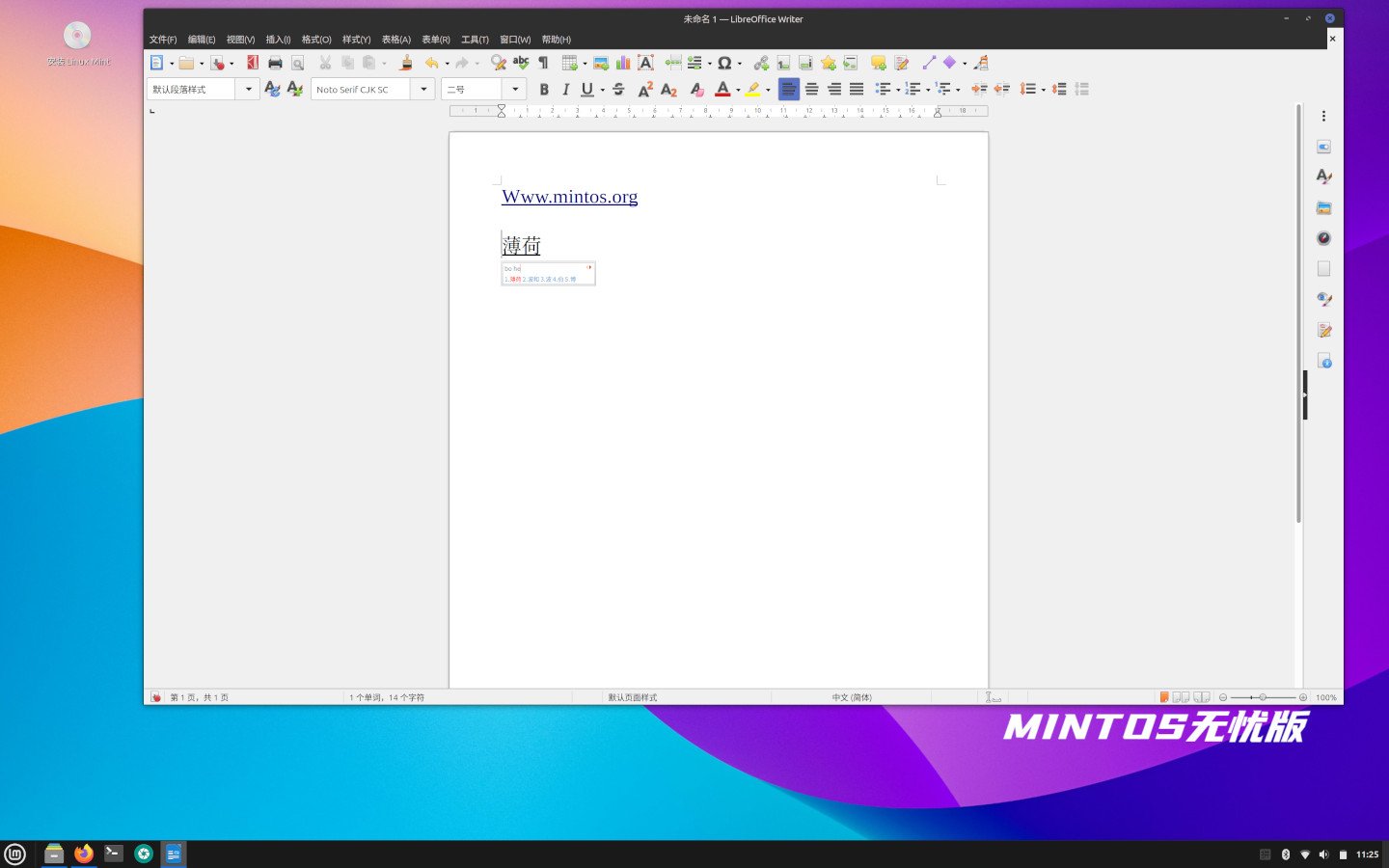The width and height of the screenshot is (1389, 868).
Task: Click zoom in plus button
Action: point(1303,697)
